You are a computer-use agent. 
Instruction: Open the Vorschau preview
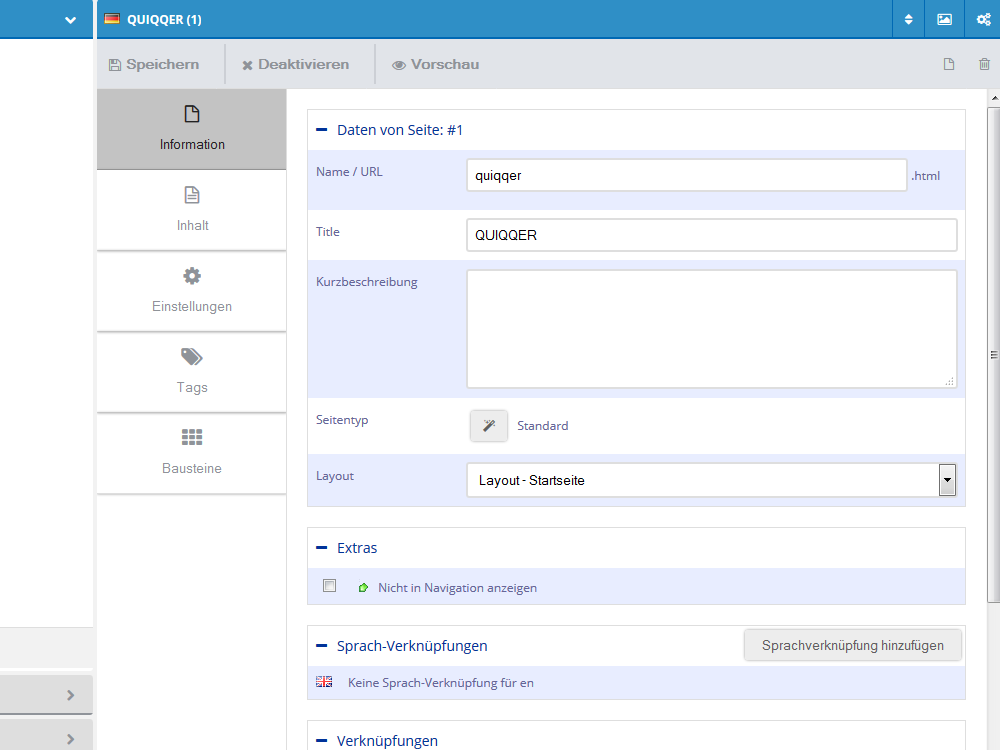[436, 64]
